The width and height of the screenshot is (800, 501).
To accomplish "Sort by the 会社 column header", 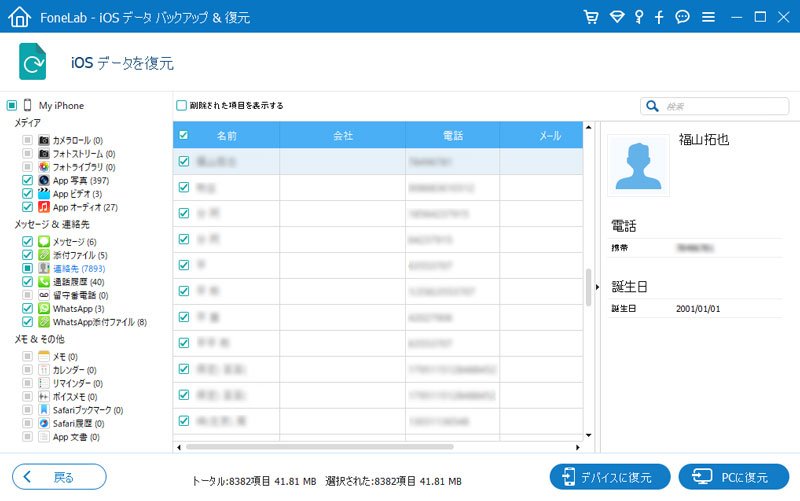I will pyautogui.click(x=343, y=135).
